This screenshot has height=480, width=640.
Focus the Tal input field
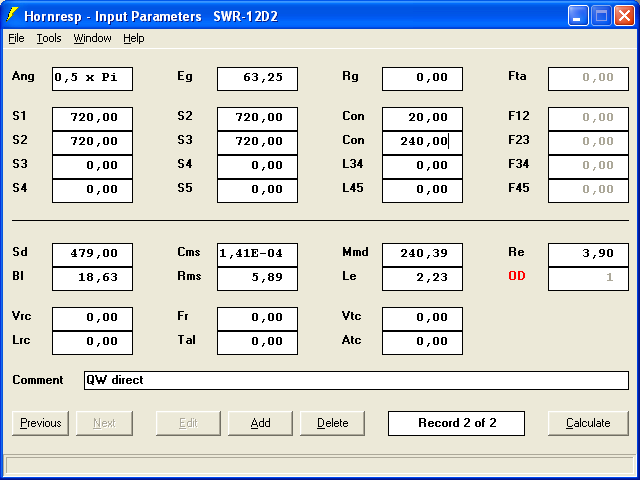[x=258, y=343]
